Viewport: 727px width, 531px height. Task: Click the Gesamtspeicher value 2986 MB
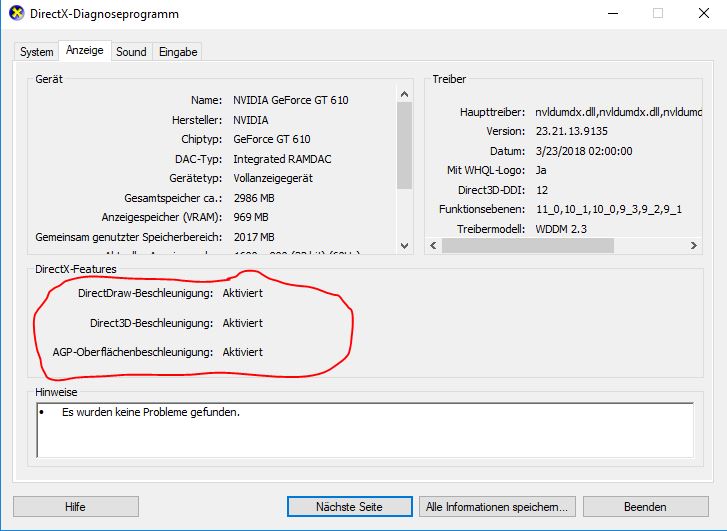point(254,198)
